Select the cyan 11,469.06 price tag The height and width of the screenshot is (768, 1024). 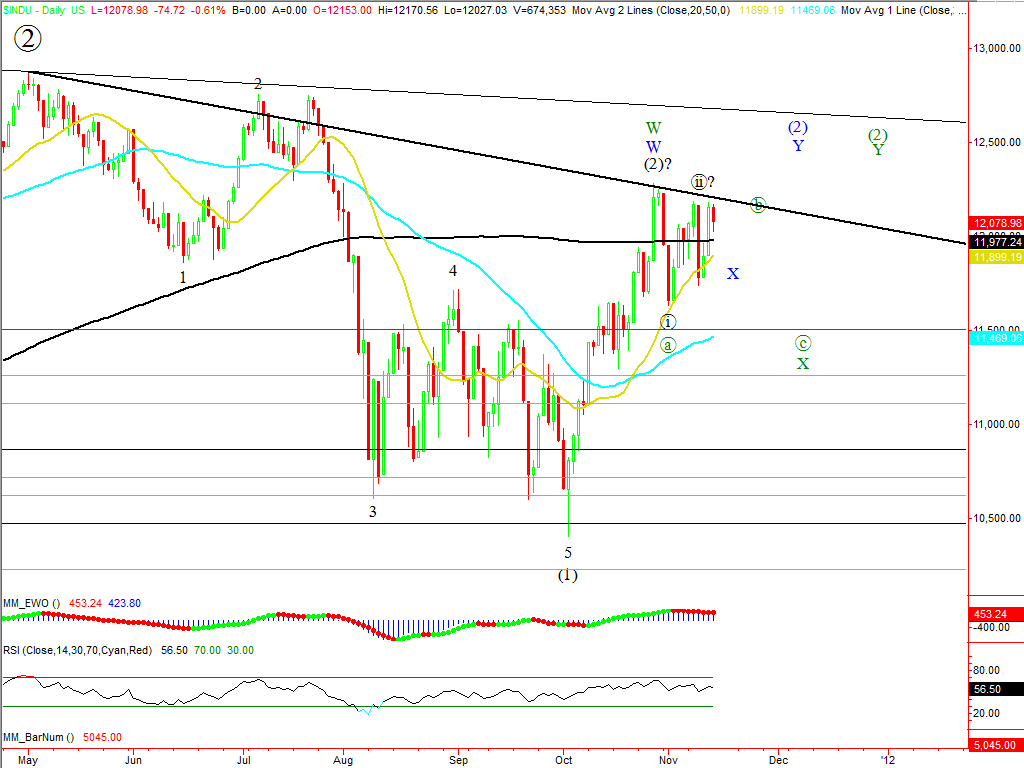(x=996, y=339)
